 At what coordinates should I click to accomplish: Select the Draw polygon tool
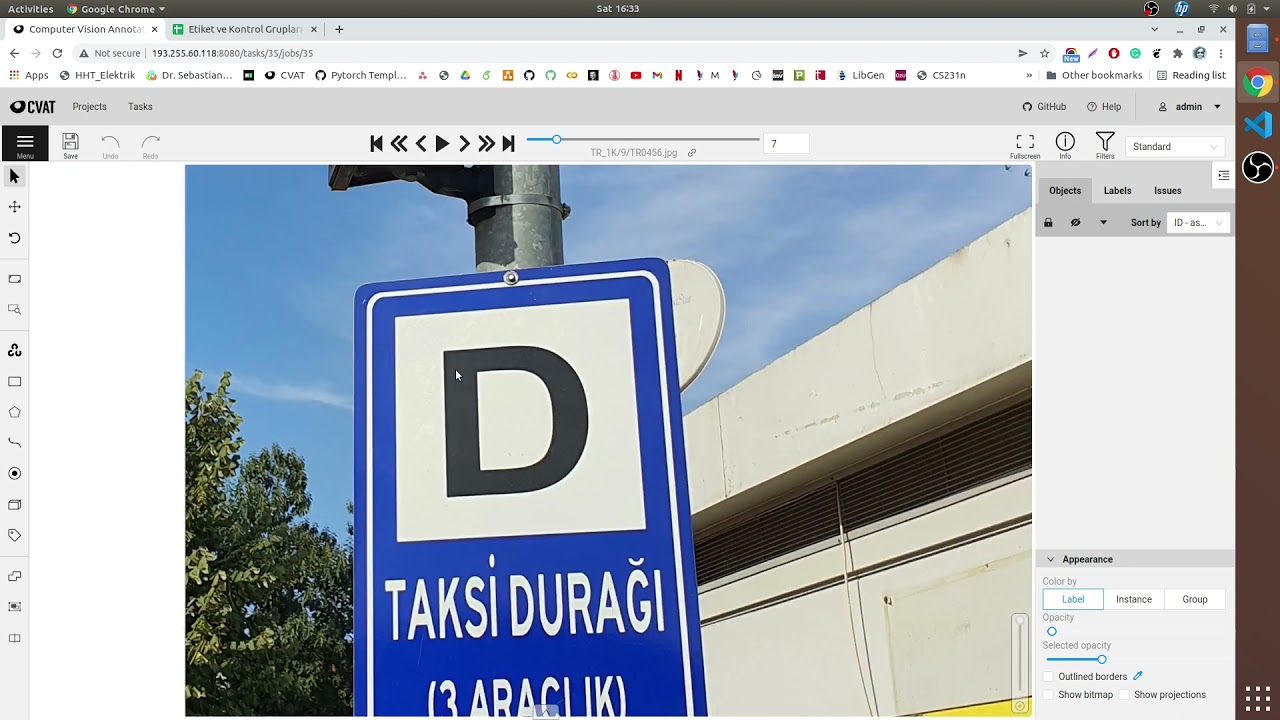click(x=14, y=412)
